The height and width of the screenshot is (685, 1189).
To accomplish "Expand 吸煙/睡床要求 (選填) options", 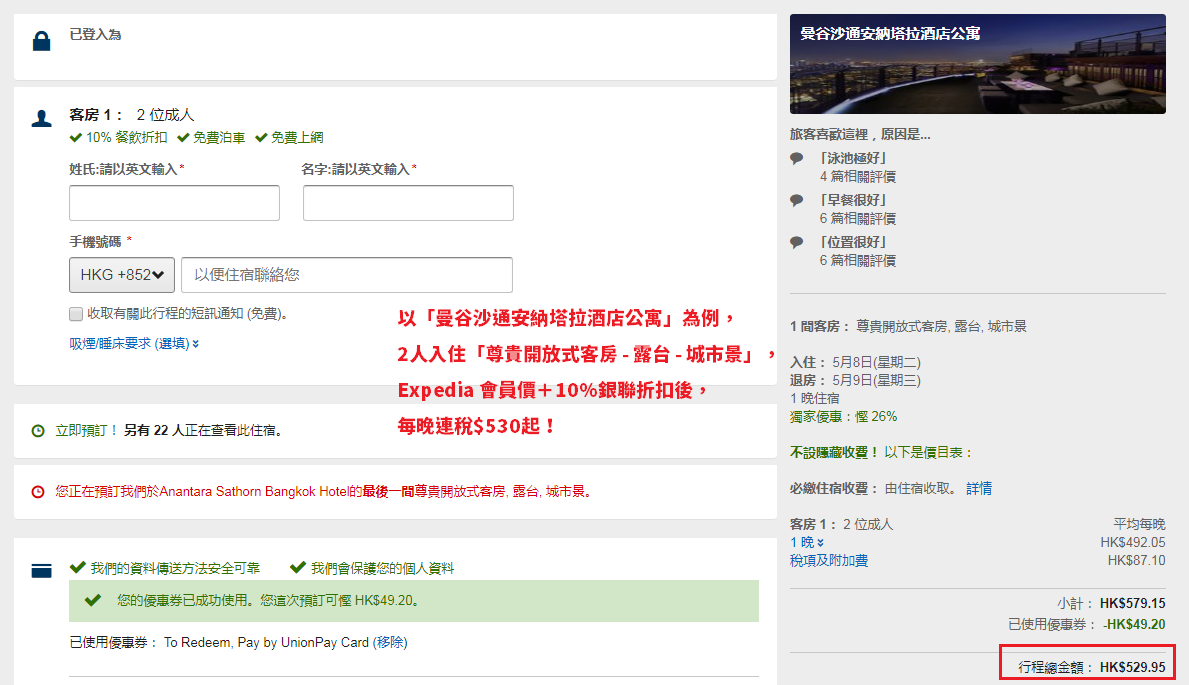I will [x=134, y=344].
